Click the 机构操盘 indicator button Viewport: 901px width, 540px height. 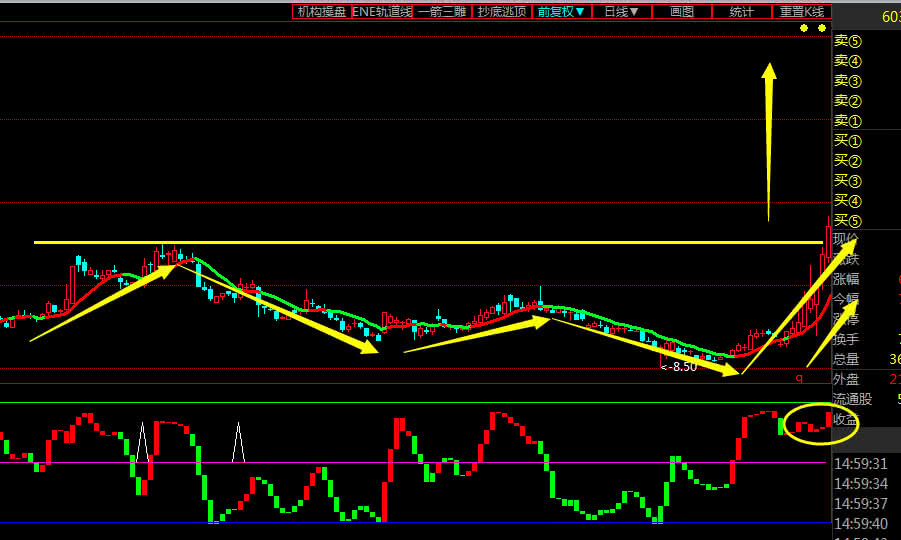(322, 12)
